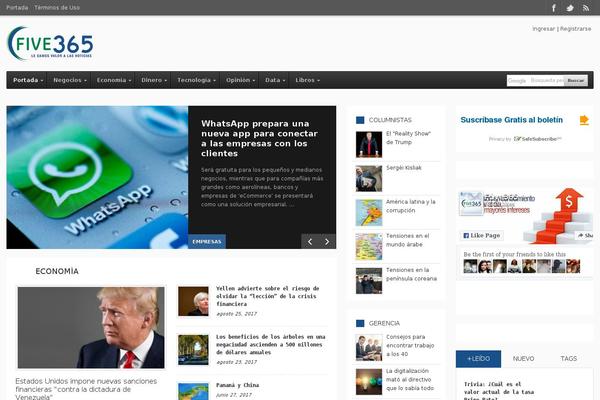Click the Latin America map thumbnail
Viewport: 600px width, 400px height.
369,212
